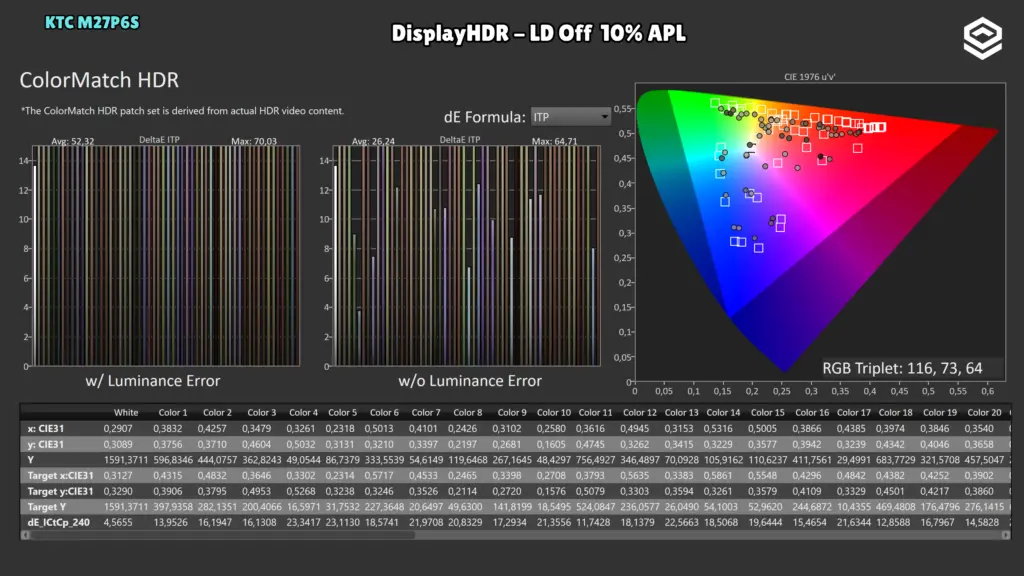Click the CIE 1976 u'v' chart title
The width and height of the screenshot is (1024, 576).
[810, 77]
